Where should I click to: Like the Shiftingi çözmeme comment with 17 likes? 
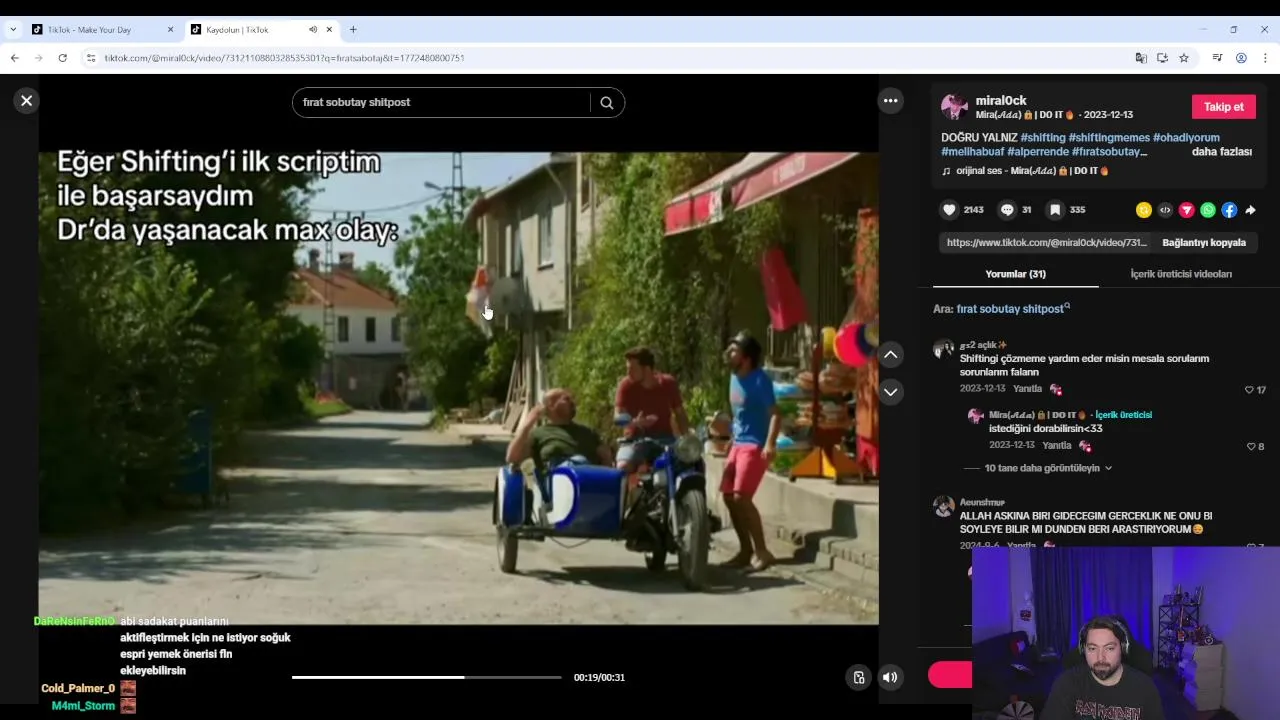1249,390
